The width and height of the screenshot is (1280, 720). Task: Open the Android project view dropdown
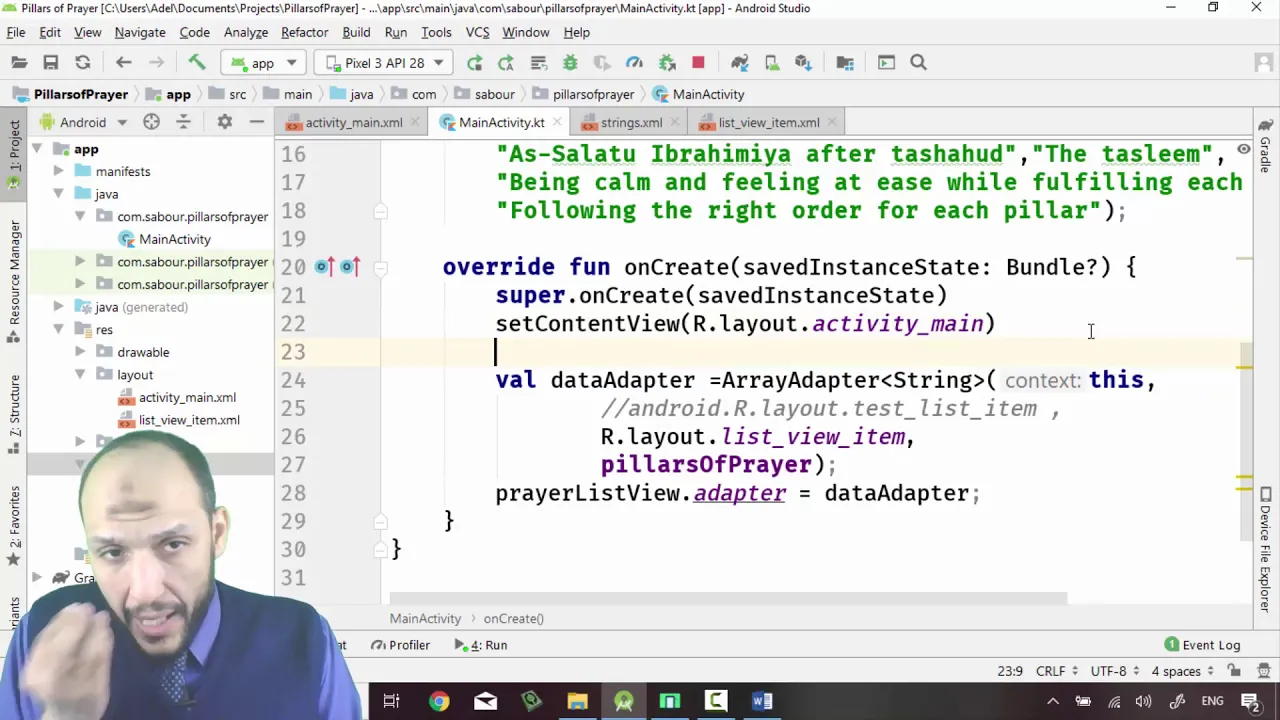84,122
